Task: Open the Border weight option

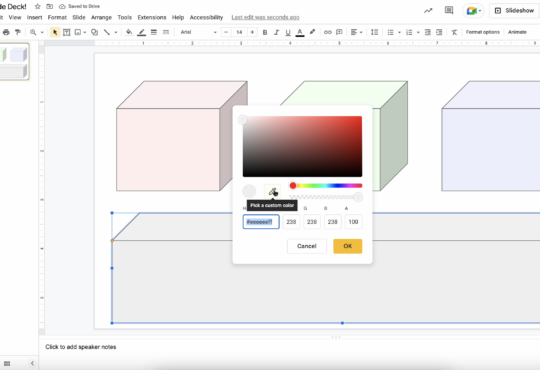Action: point(154,32)
